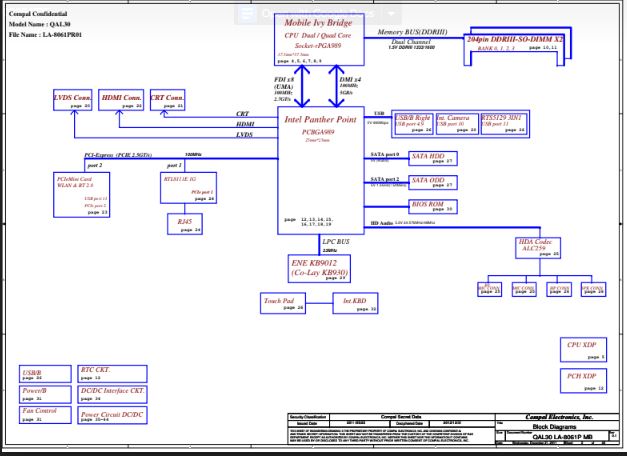The height and width of the screenshot is (456, 627).
Task: Click the 'Int.KBD' block
Action: click(x=355, y=303)
